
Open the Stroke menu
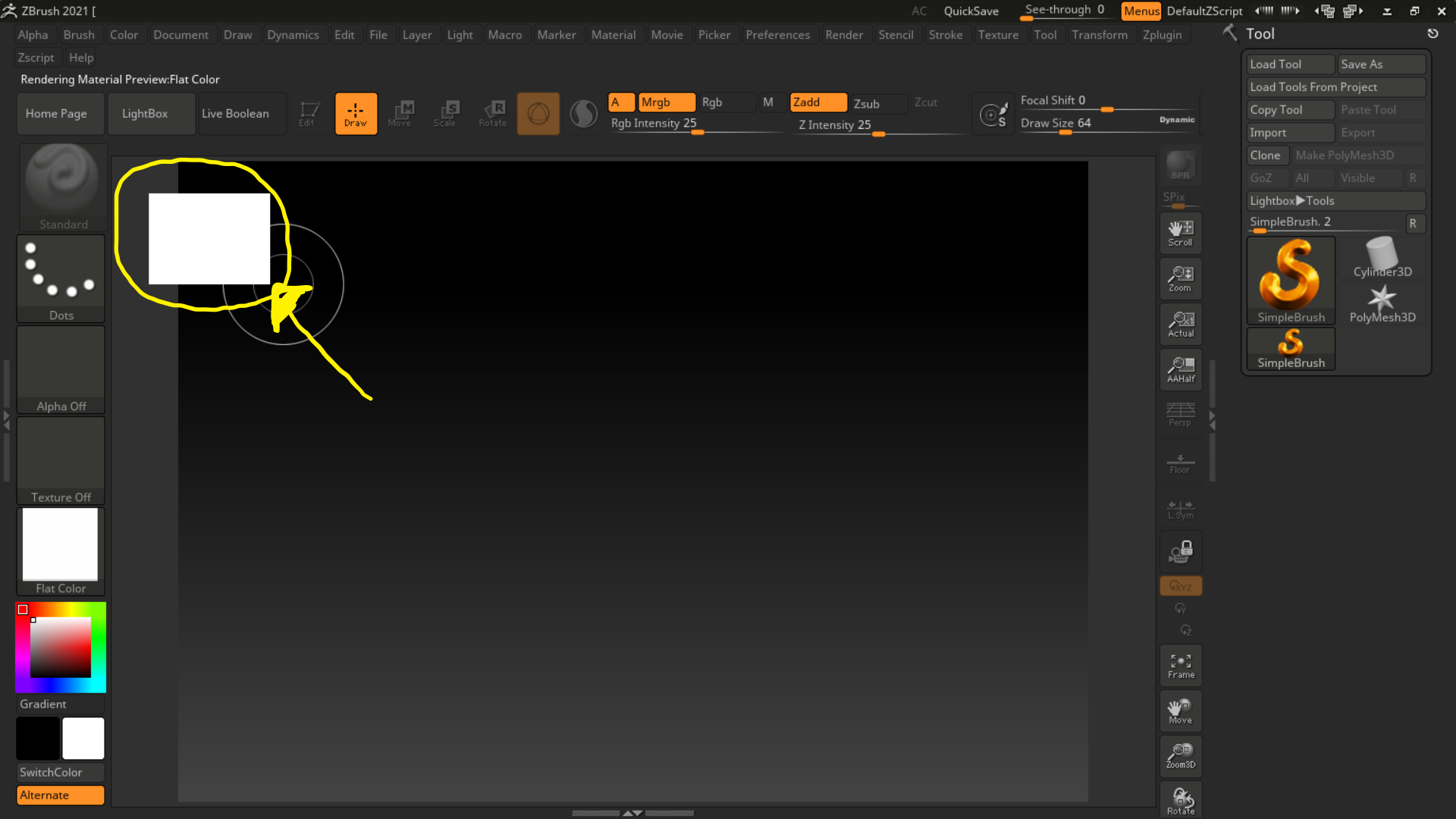pyautogui.click(x=945, y=35)
